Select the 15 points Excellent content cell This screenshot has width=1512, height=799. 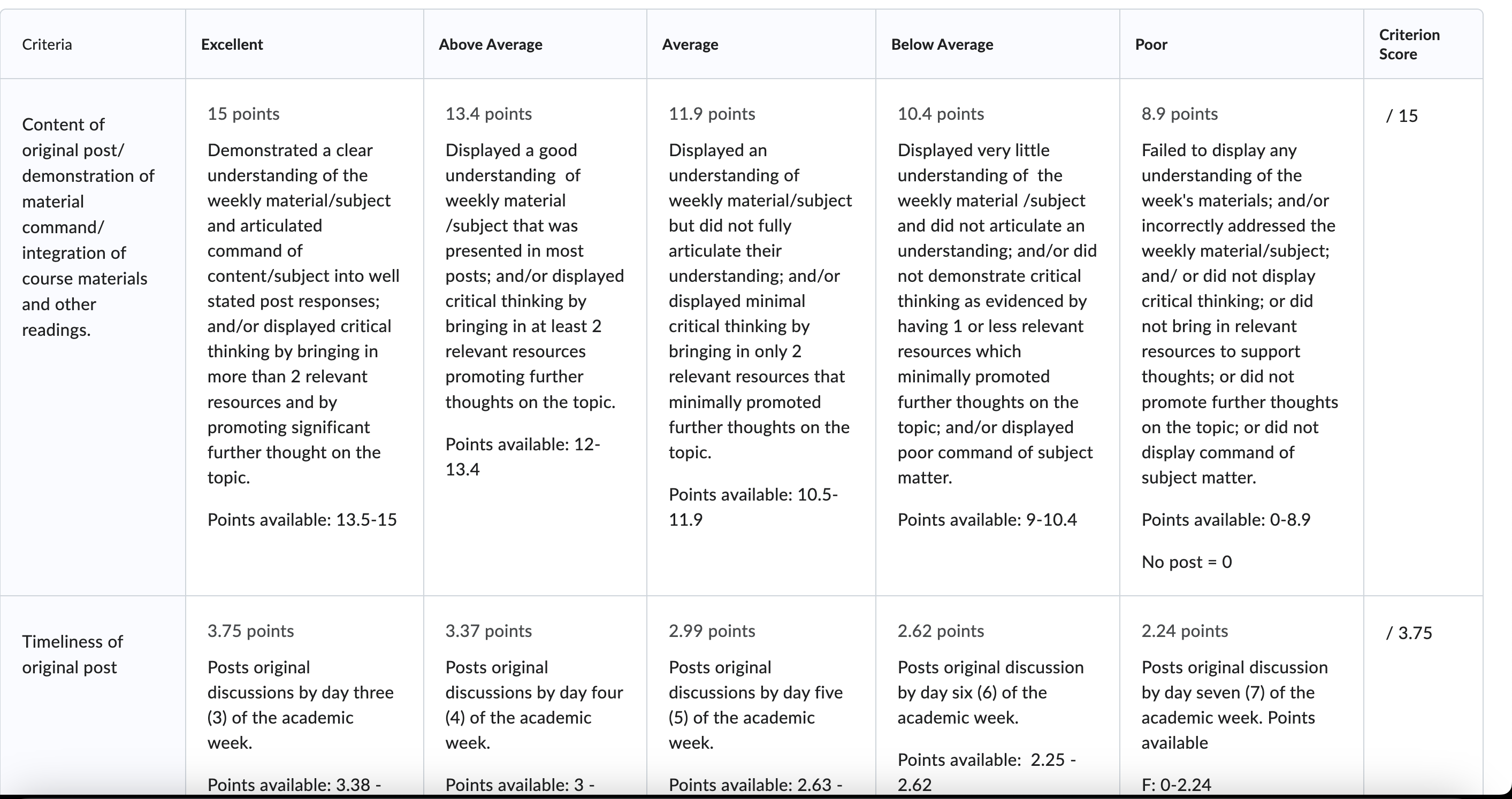[x=304, y=337]
